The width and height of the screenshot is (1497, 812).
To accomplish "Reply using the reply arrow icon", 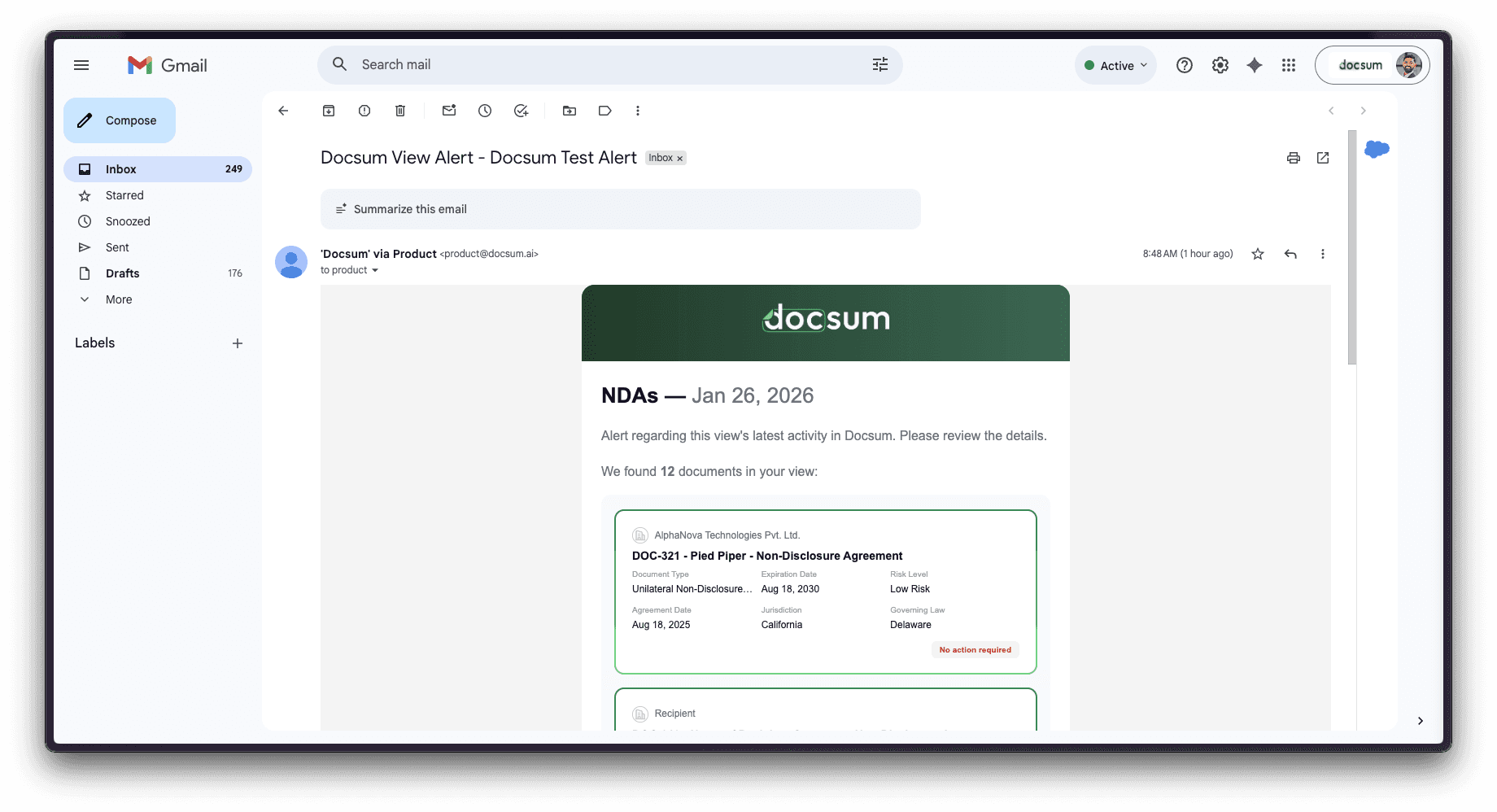I will point(1290,254).
